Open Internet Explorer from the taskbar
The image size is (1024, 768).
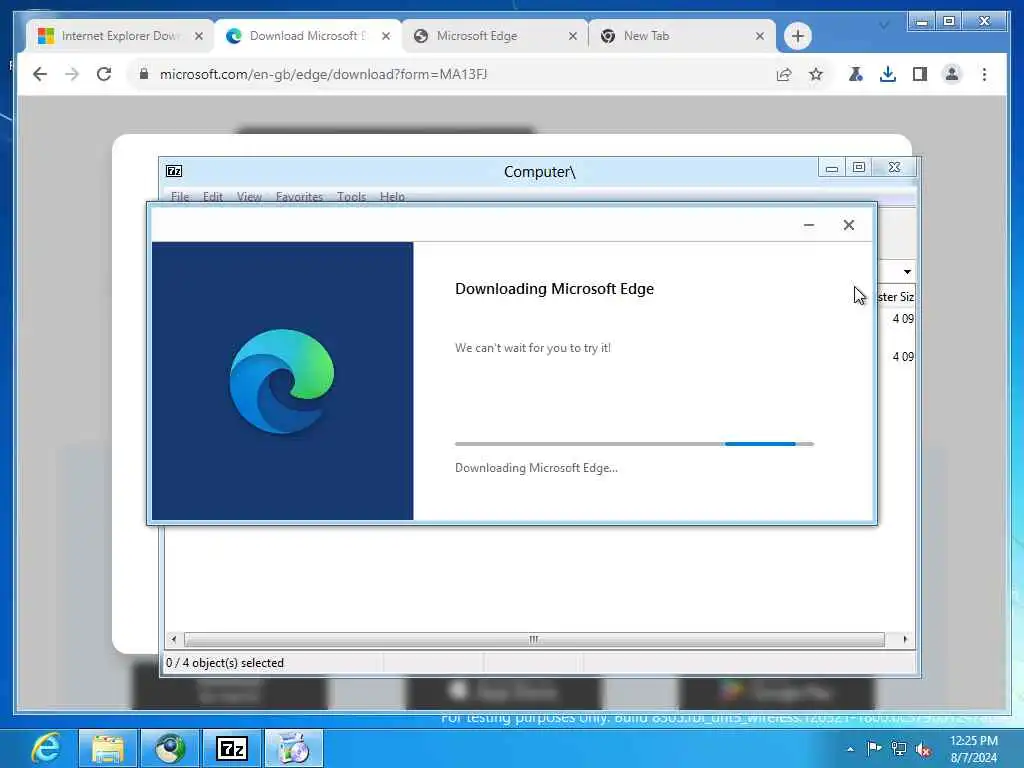pyautogui.click(x=46, y=748)
